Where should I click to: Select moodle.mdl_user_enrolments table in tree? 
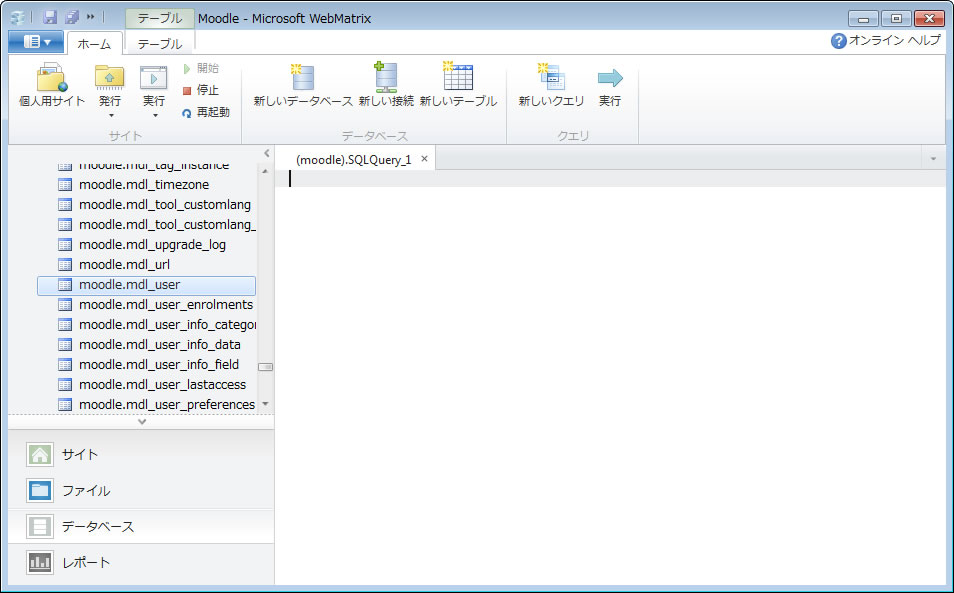click(165, 305)
